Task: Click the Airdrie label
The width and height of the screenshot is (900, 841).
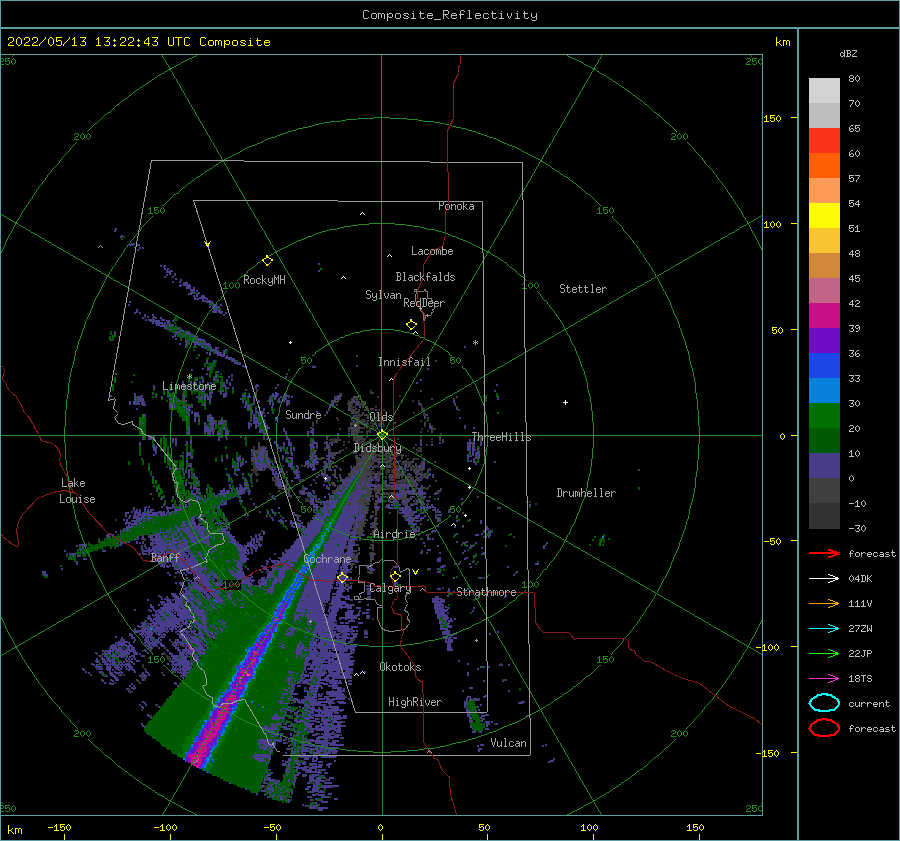Action: pos(394,534)
